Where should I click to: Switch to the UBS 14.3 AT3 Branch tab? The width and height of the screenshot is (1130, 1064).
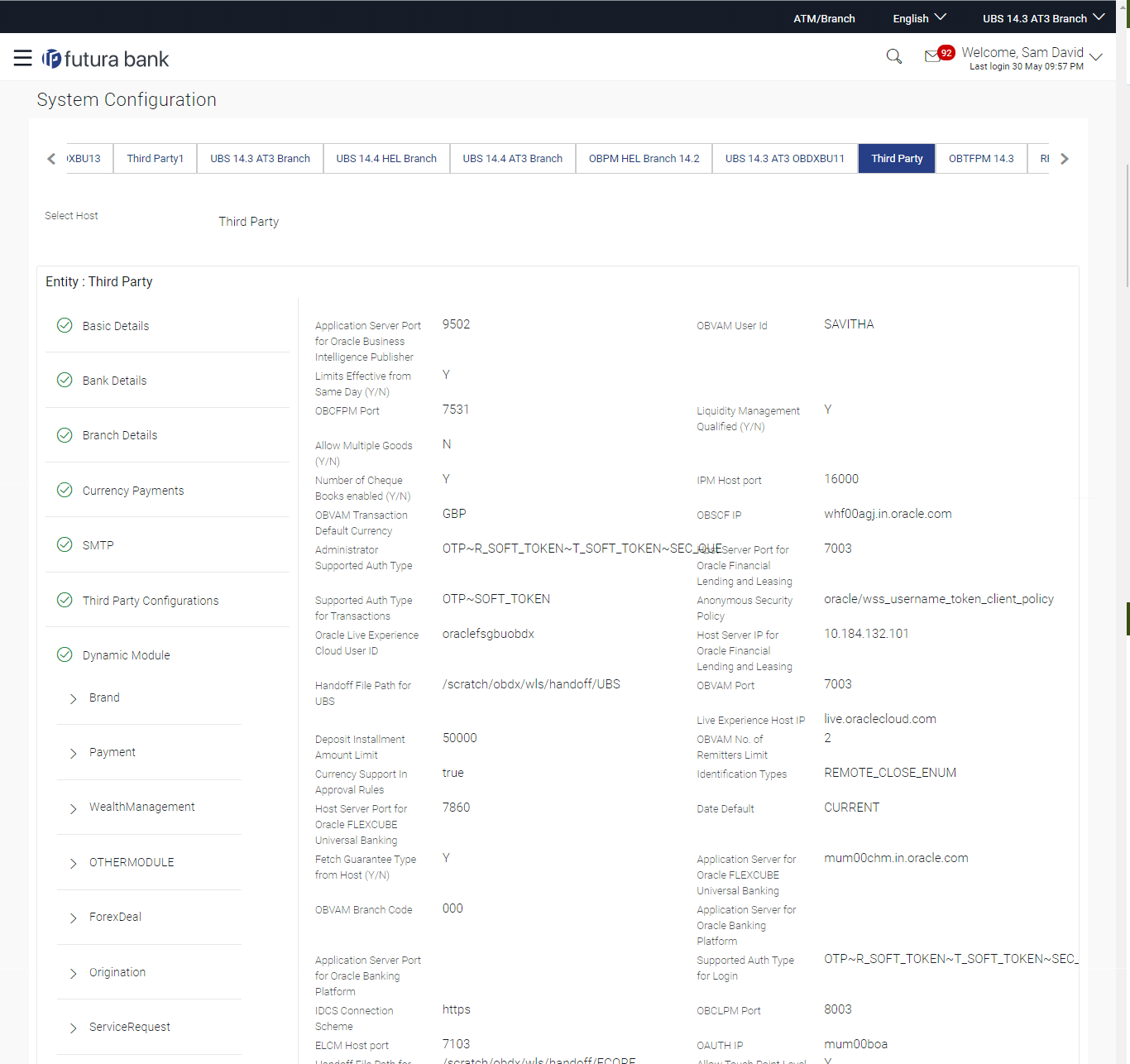click(260, 158)
